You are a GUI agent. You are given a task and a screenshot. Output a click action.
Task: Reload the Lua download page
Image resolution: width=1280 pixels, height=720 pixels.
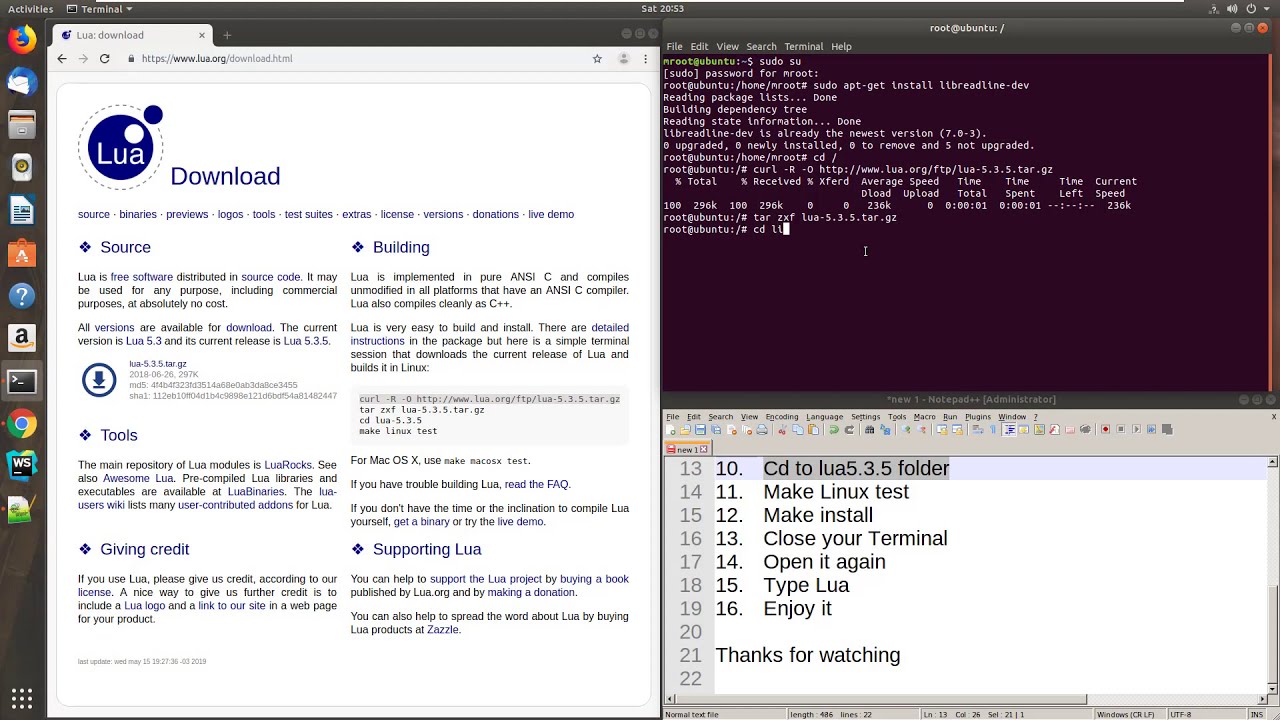pyautogui.click(x=104, y=59)
